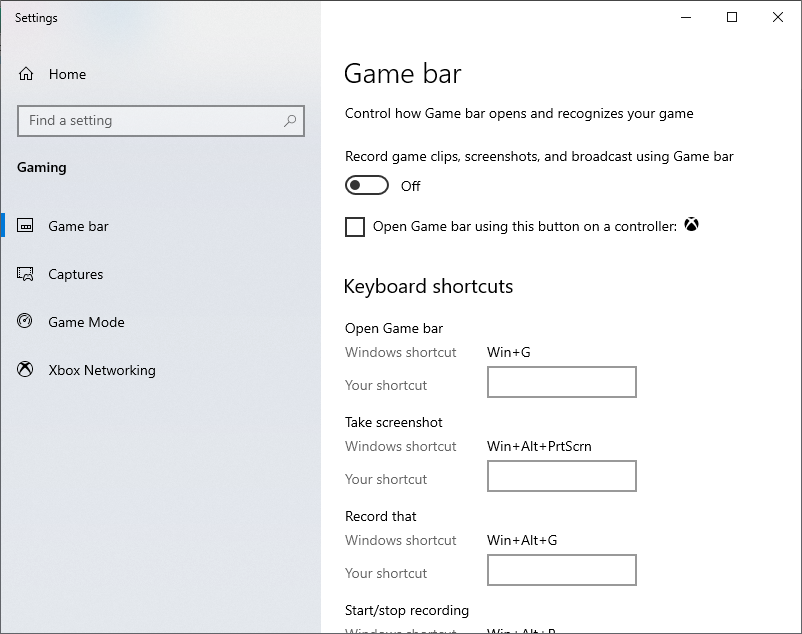Click the search magnifier icon
Viewport: 802px width, 634px height.
pyautogui.click(x=290, y=121)
